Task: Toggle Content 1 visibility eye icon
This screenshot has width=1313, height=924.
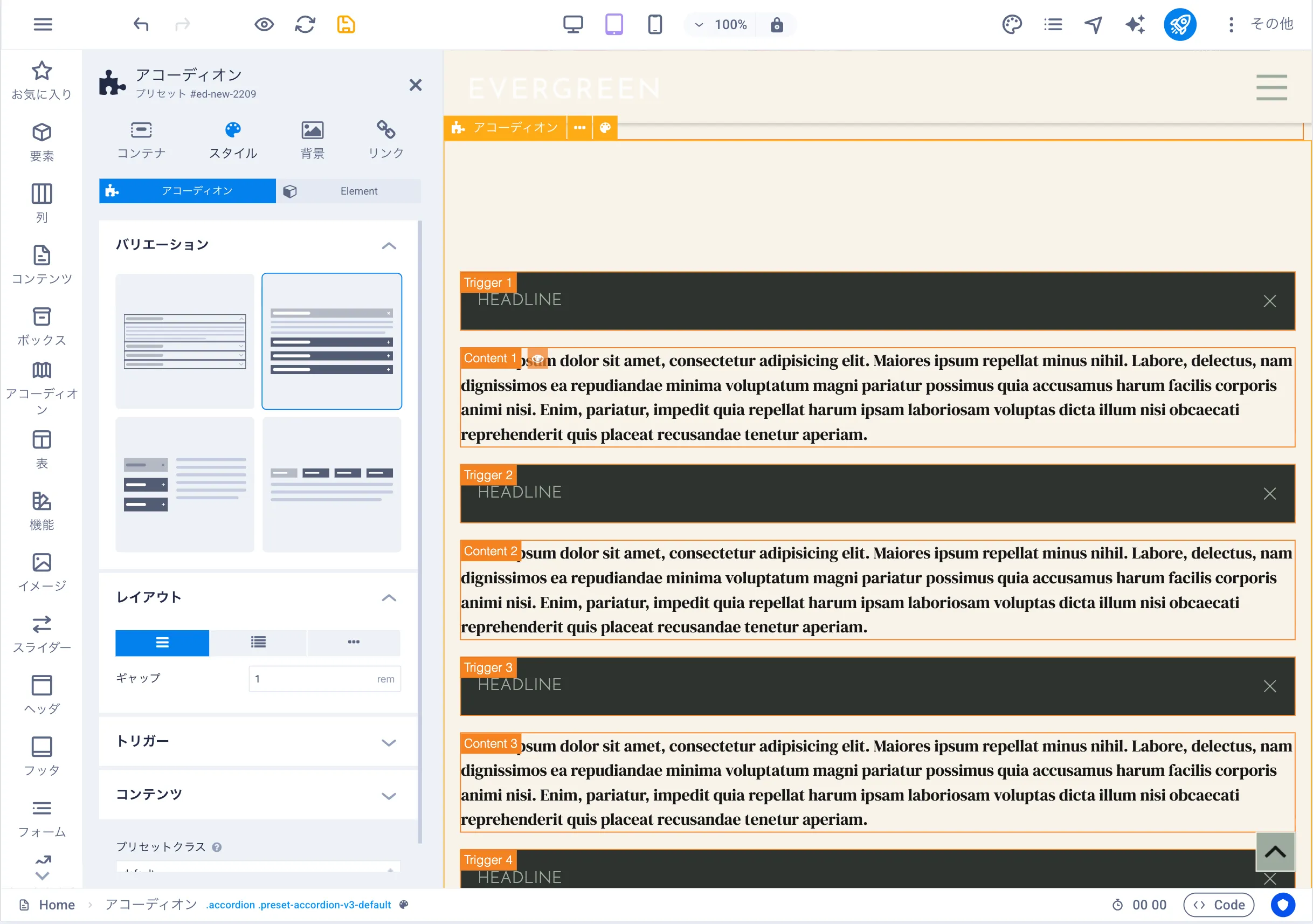Action: tap(537, 358)
